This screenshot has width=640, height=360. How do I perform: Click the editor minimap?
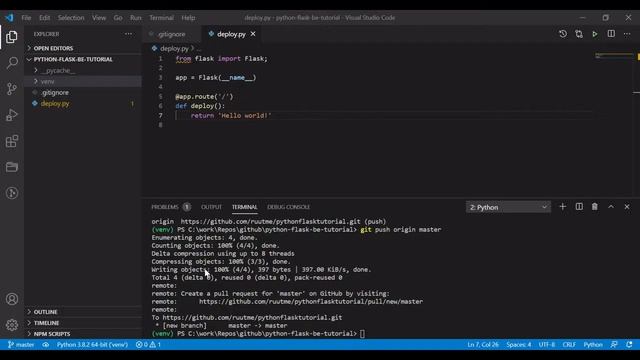pyautogui.click(x=613, y=56)
